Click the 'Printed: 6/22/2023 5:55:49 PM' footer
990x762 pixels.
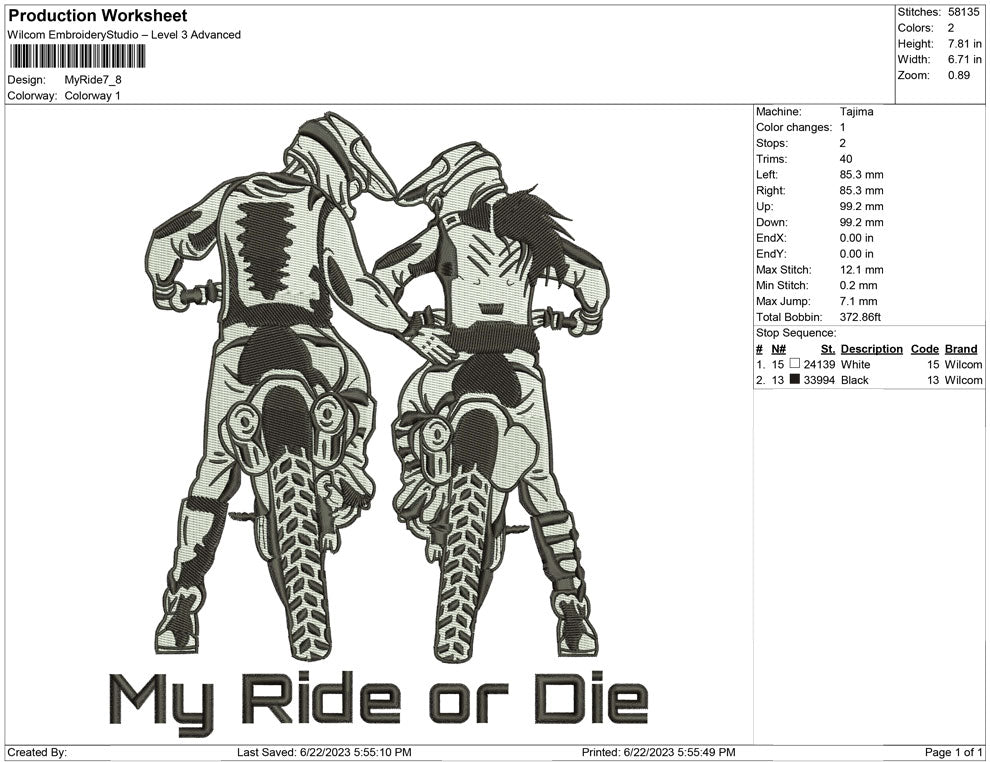point(658,752)
